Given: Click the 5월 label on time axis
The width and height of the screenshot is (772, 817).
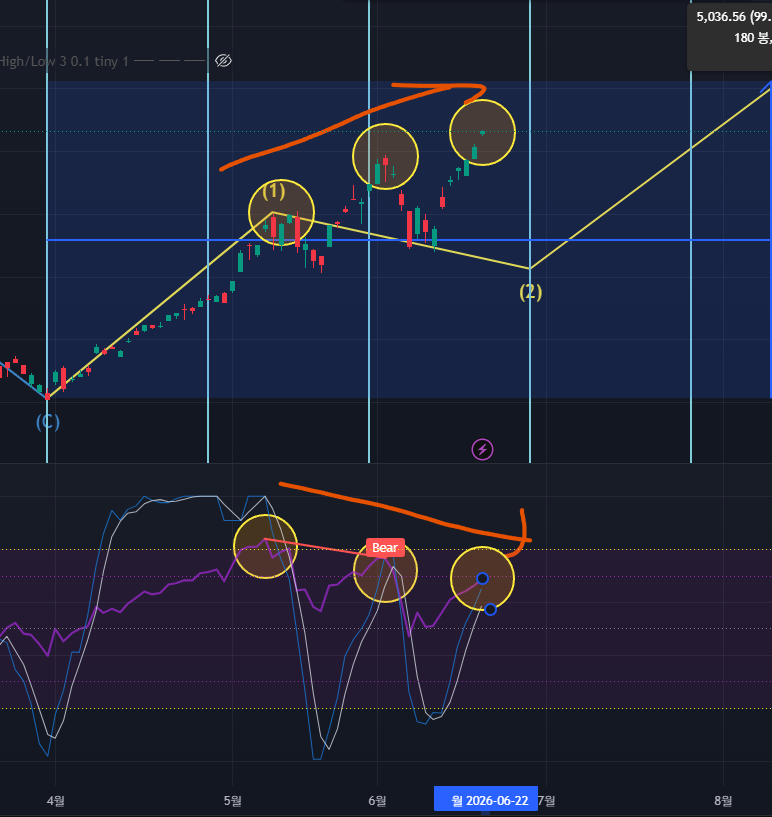Looking at the screenshot, I should [232, 800].
